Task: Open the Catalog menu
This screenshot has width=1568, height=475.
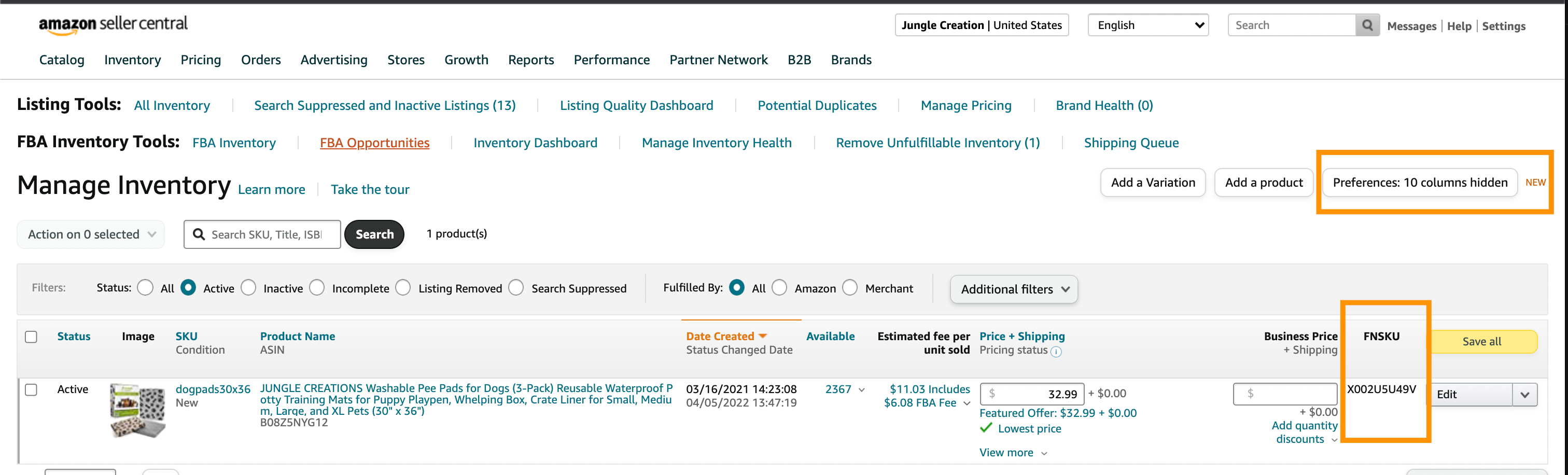Action: (62, 60)
